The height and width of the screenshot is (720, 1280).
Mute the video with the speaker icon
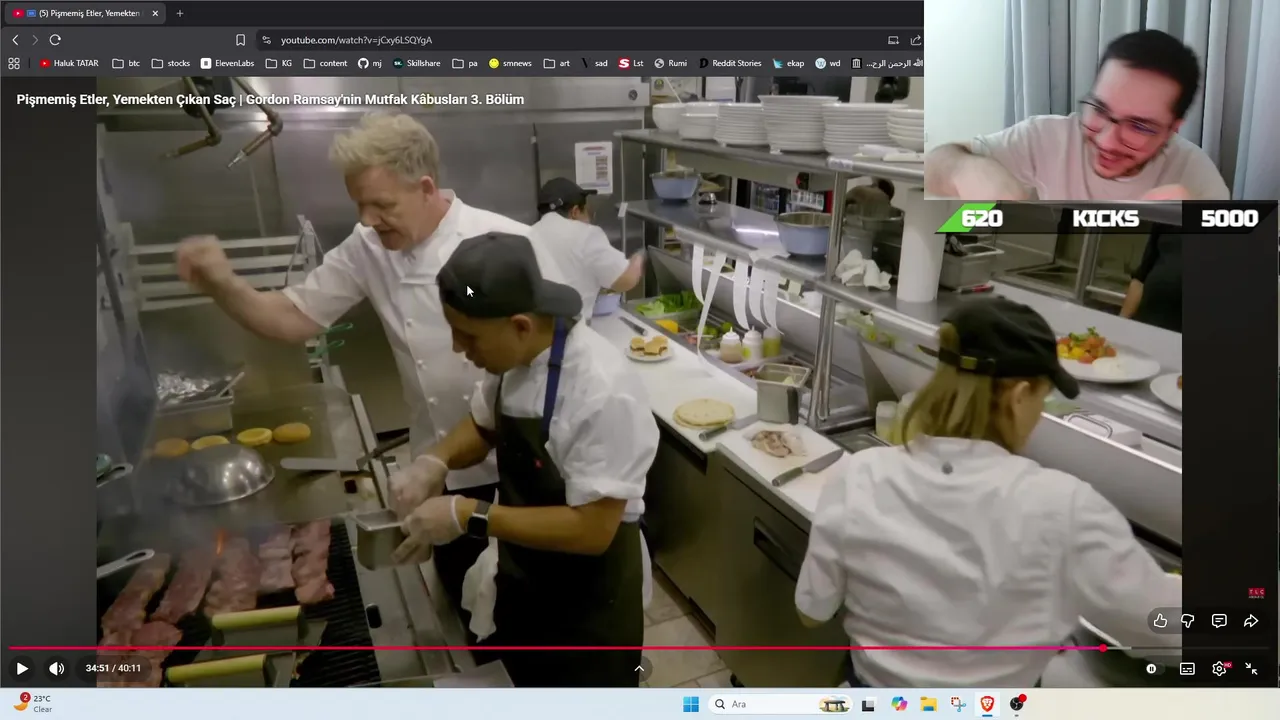56,668
